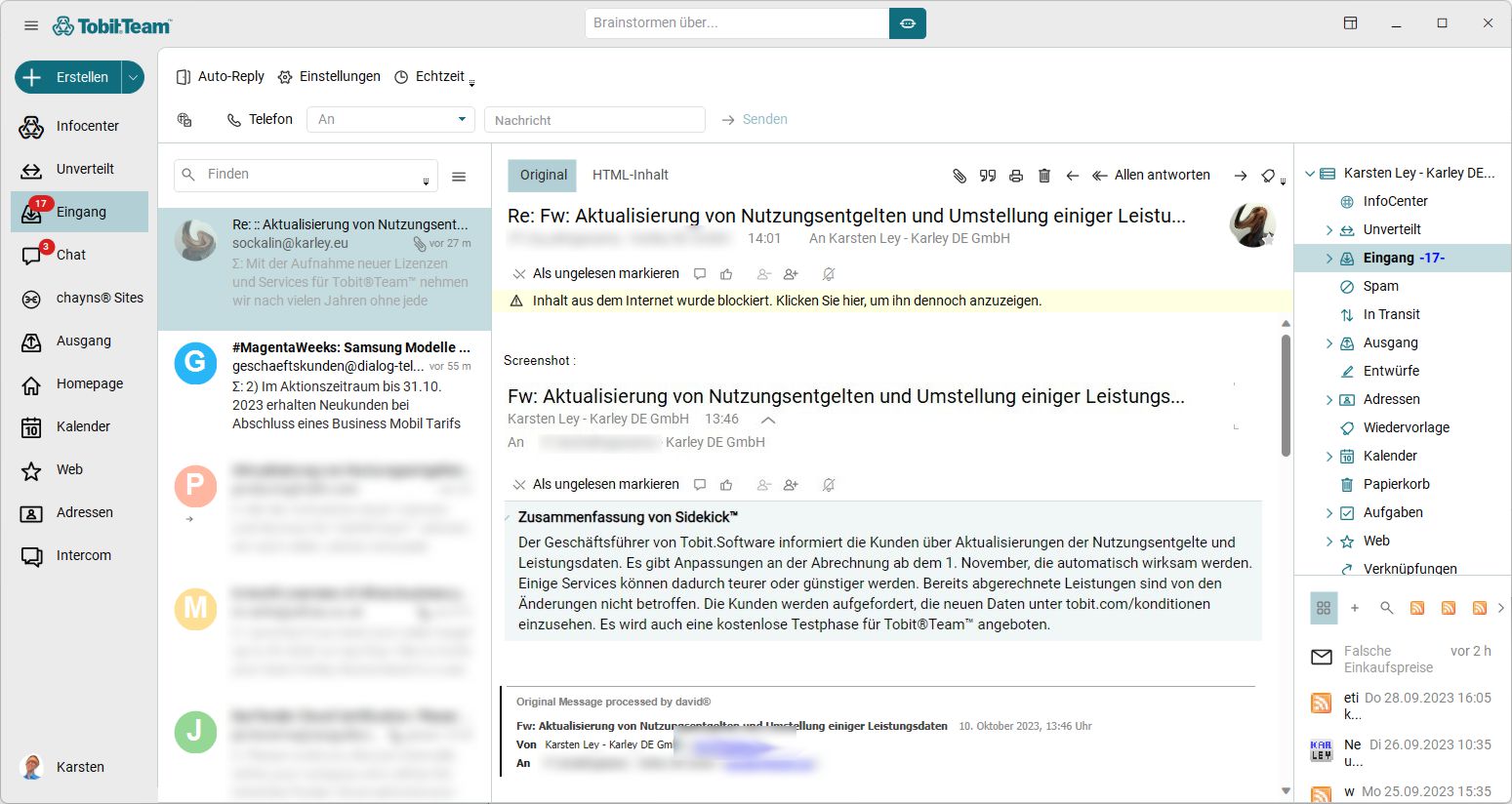The height and width of the screenshot is (804, 1512).
Task: Click the blocked internet content warning bar
Action: point(786,301)
